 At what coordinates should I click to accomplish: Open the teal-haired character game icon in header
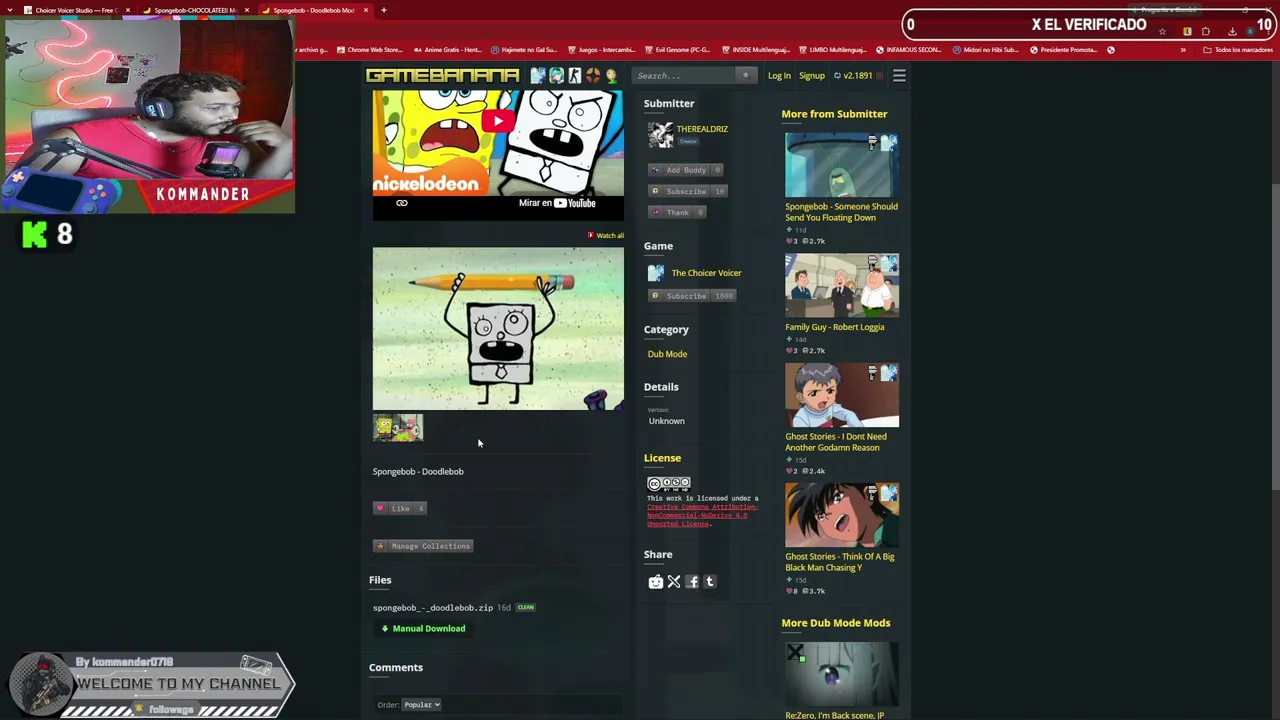click(x=556, y=75)
